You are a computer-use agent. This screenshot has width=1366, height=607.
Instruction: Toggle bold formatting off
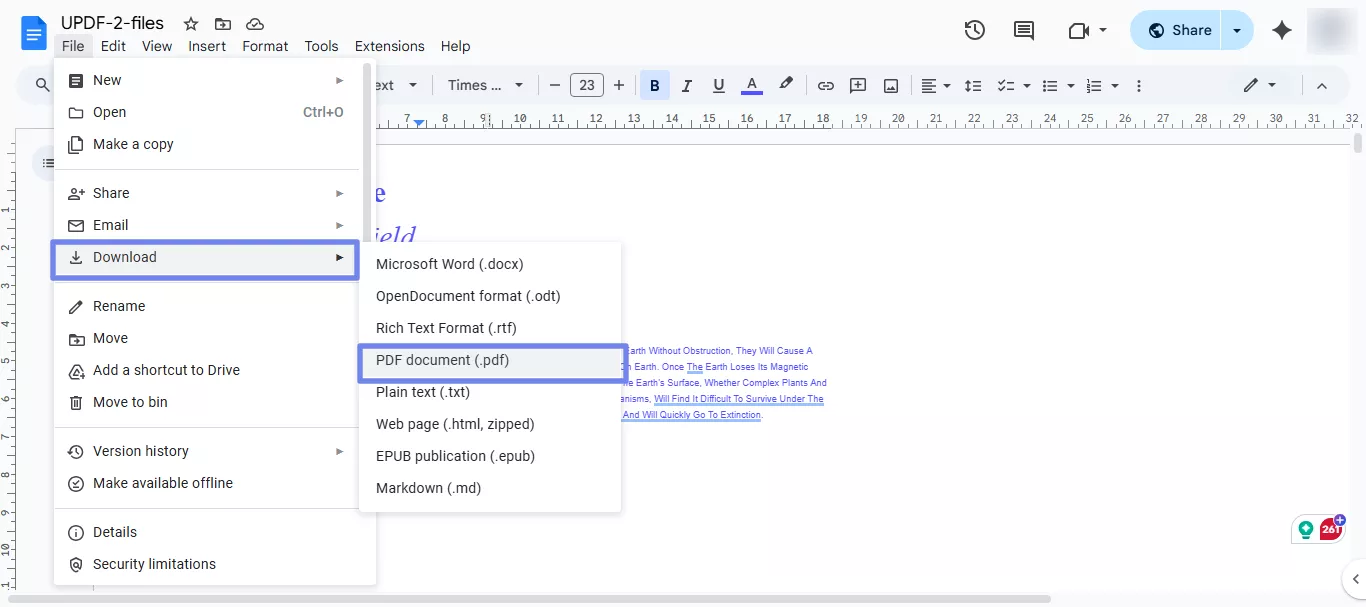pos(654,85)
